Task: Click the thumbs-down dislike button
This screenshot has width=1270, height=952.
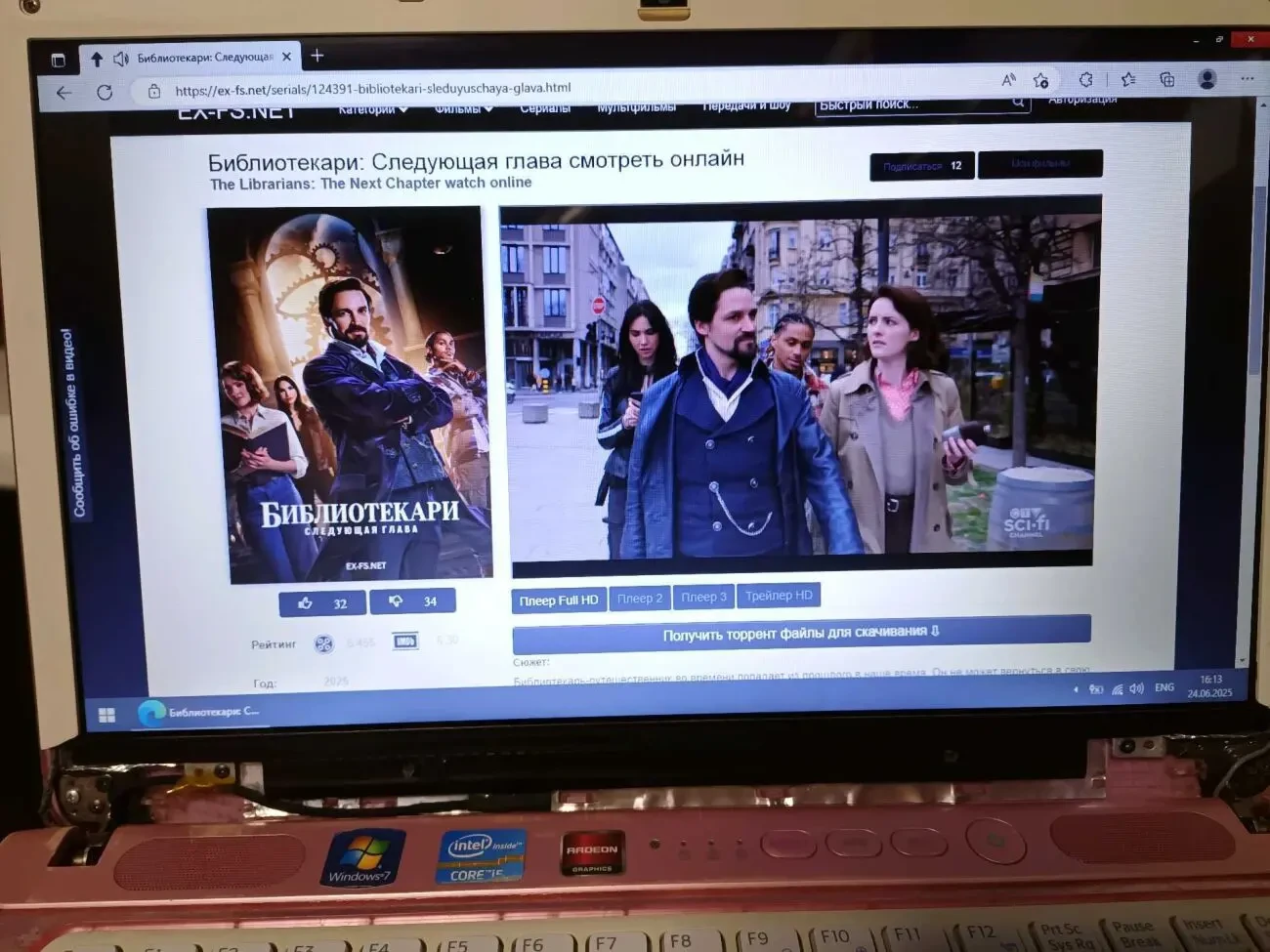Action: 412,600
